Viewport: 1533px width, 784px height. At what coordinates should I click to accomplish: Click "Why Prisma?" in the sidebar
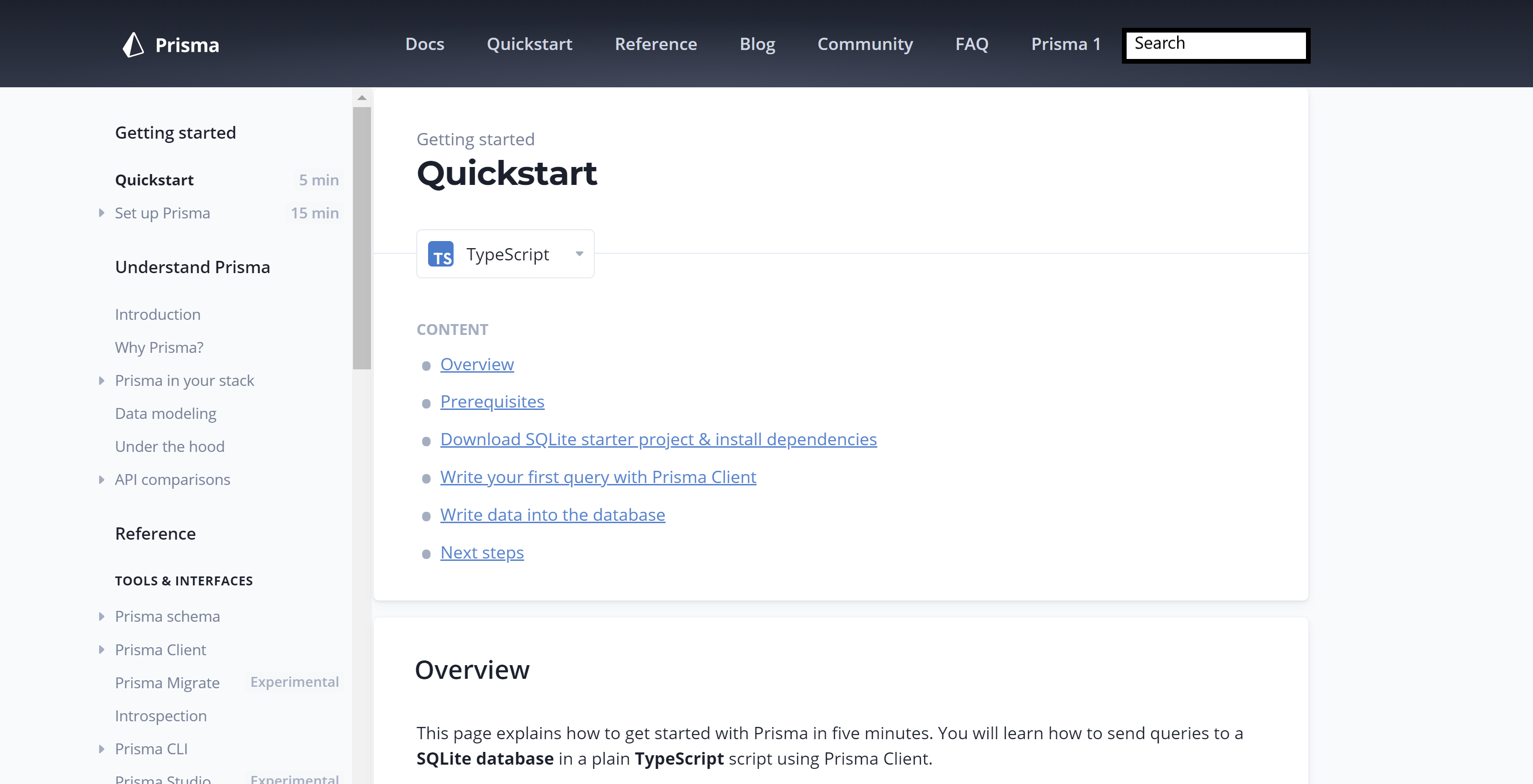tap(159, 347)
